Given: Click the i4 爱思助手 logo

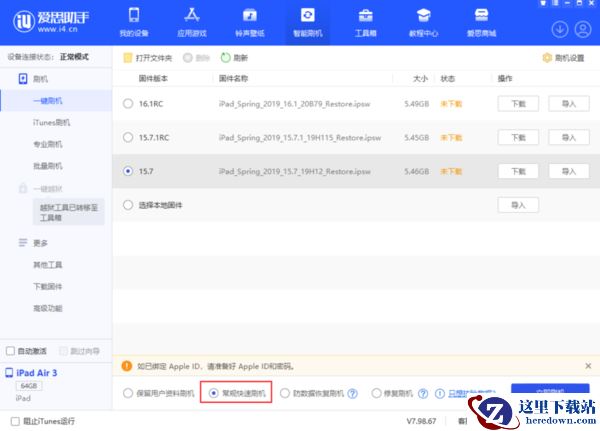Looking at the screenshot, I should tap(51, 21).
